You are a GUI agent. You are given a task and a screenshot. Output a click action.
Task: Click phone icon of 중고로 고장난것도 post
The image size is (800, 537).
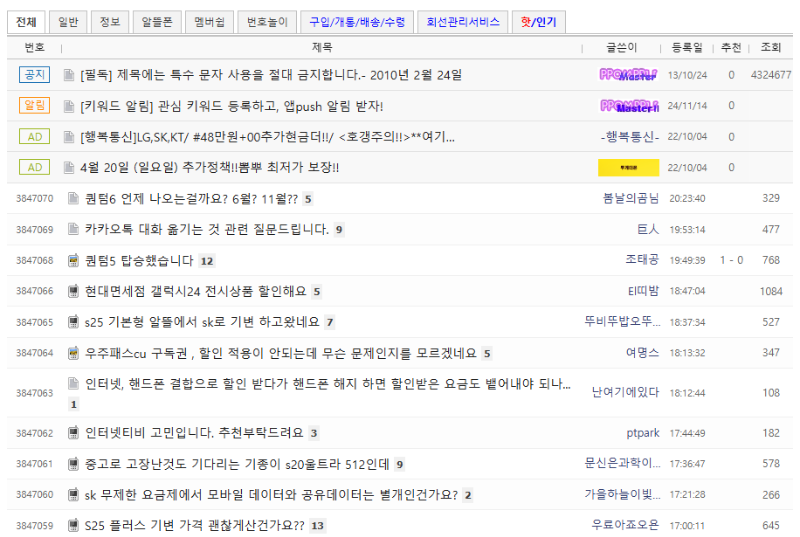pyautogui.click(x=73, y=464)
